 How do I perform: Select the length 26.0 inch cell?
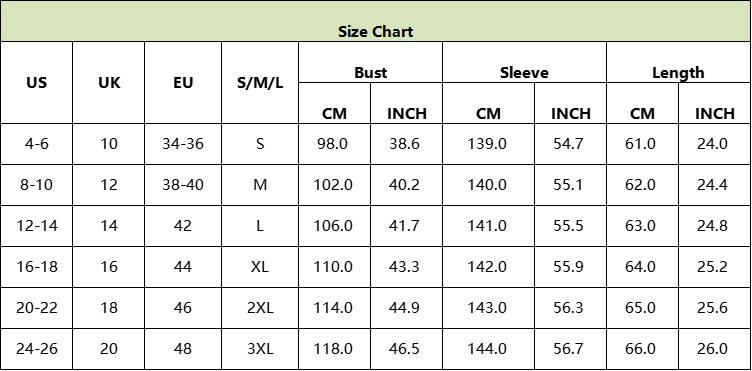point(715,349)
